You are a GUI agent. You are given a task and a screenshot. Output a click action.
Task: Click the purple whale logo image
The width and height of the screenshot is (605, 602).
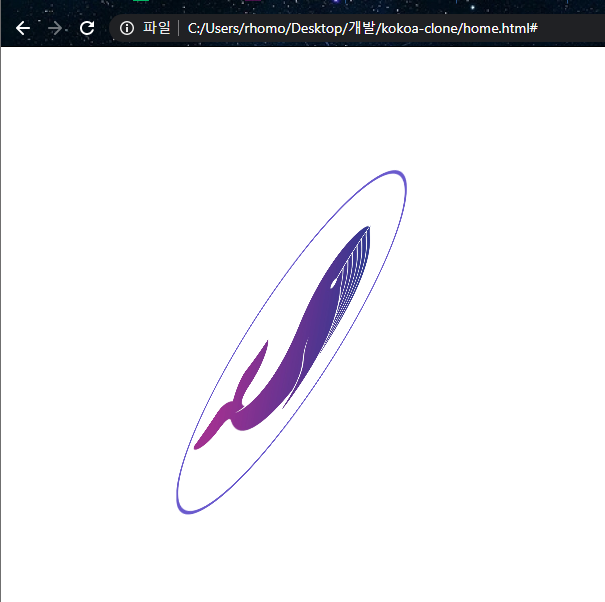point(292,342)
